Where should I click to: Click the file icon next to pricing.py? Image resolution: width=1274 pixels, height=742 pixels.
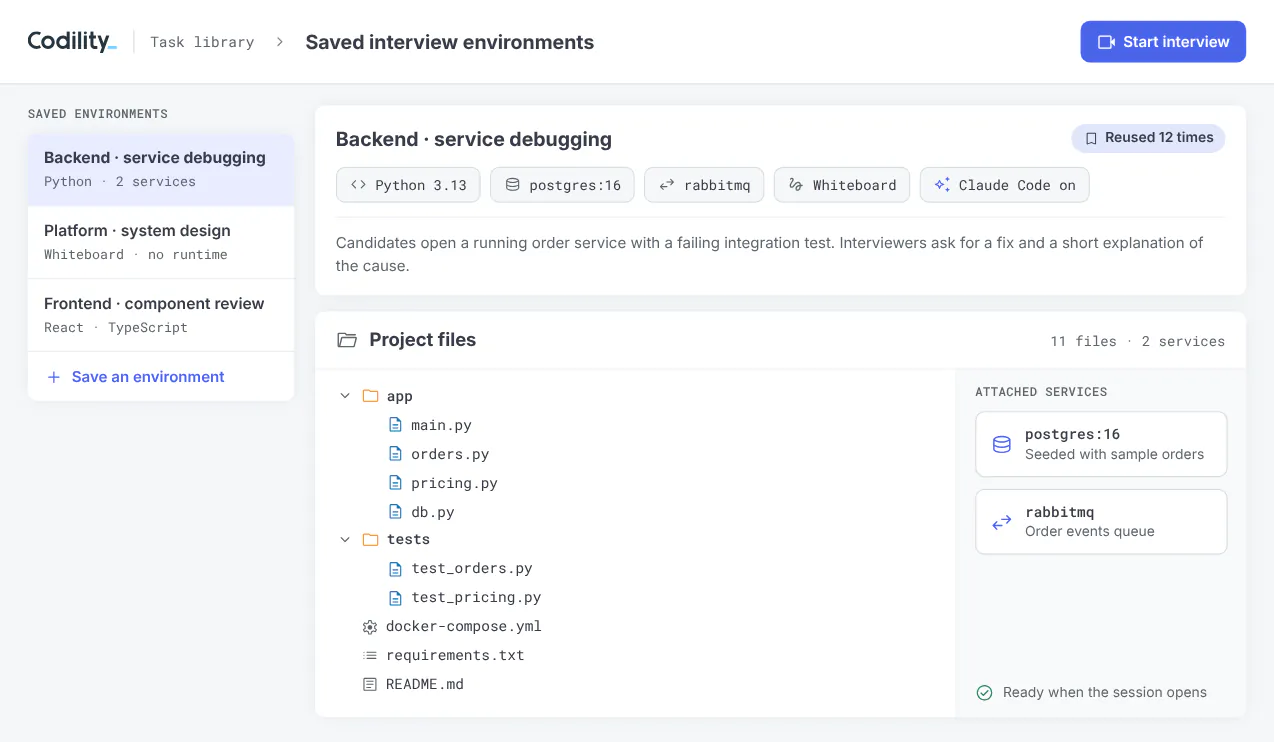395,483
